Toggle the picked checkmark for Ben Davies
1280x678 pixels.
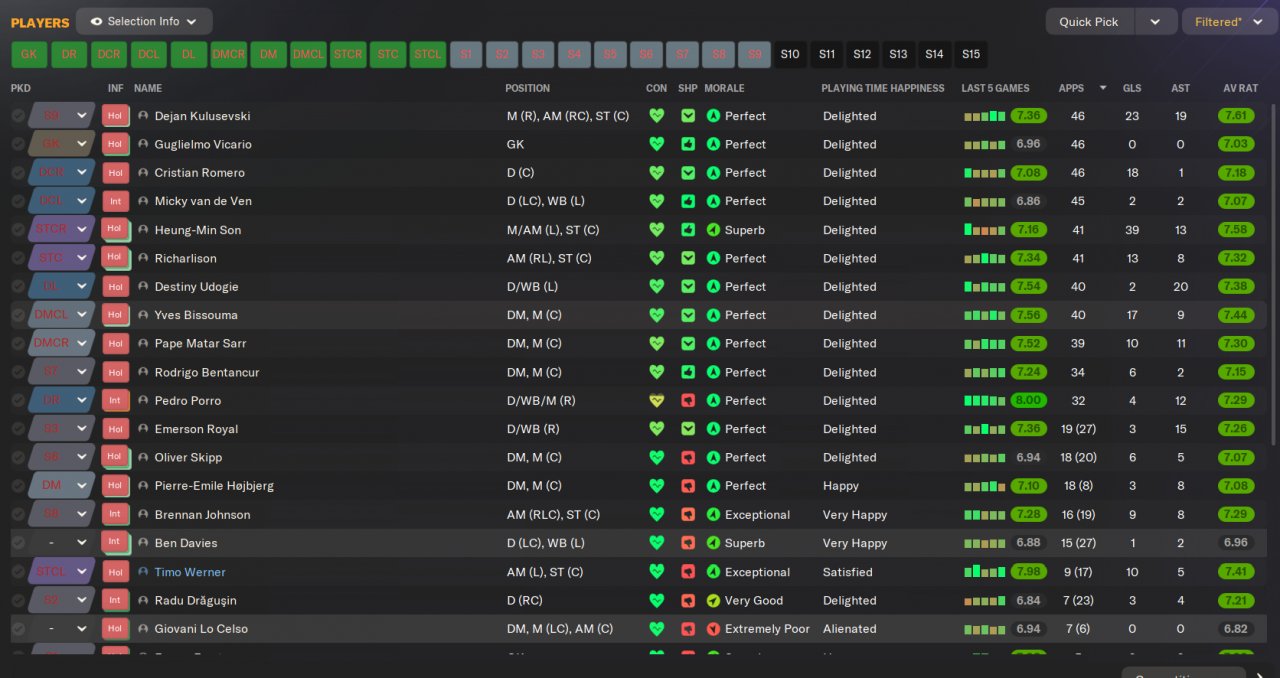pyautogui.click(x=18, y=543)
